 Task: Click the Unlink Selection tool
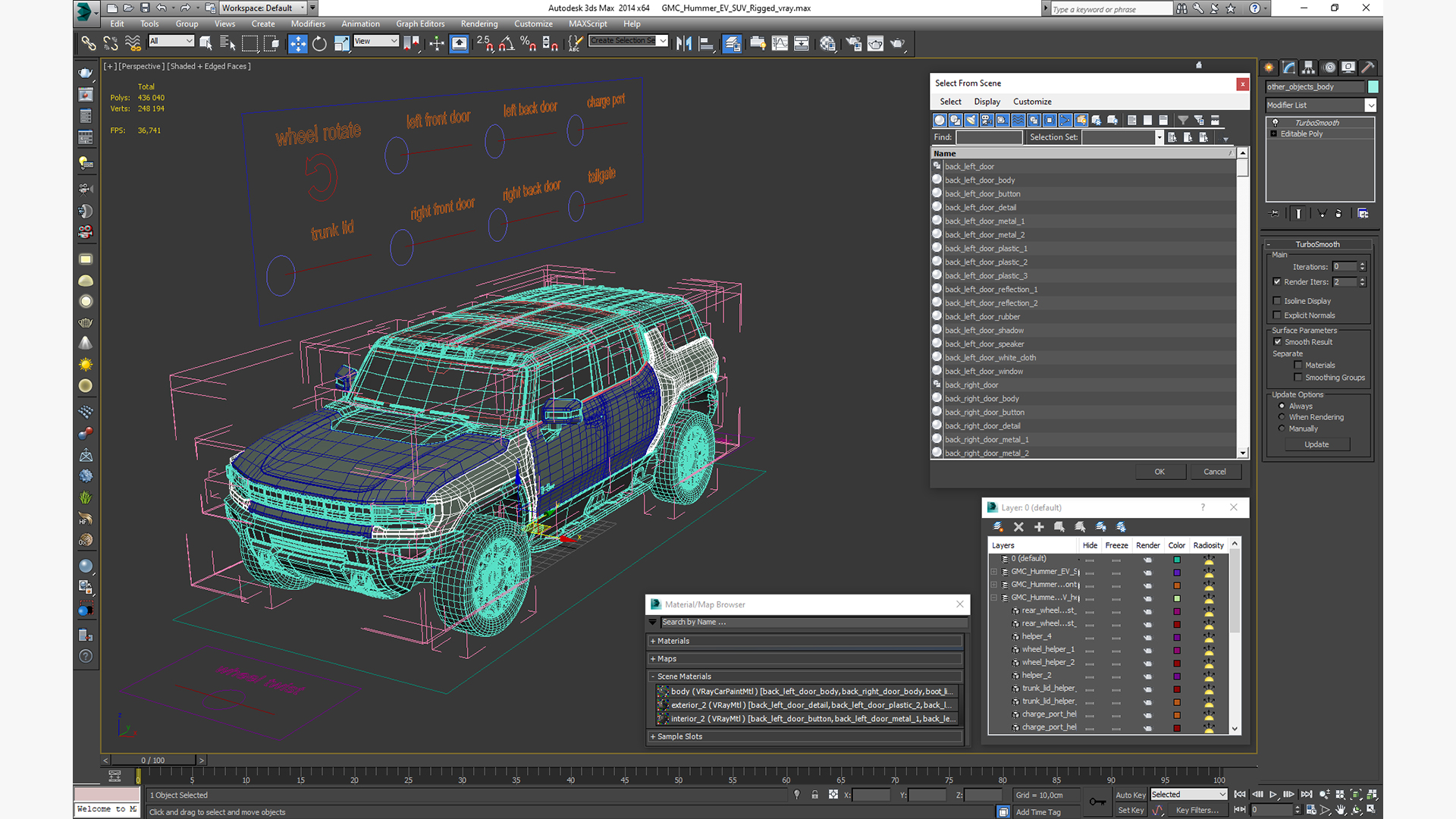111,43
